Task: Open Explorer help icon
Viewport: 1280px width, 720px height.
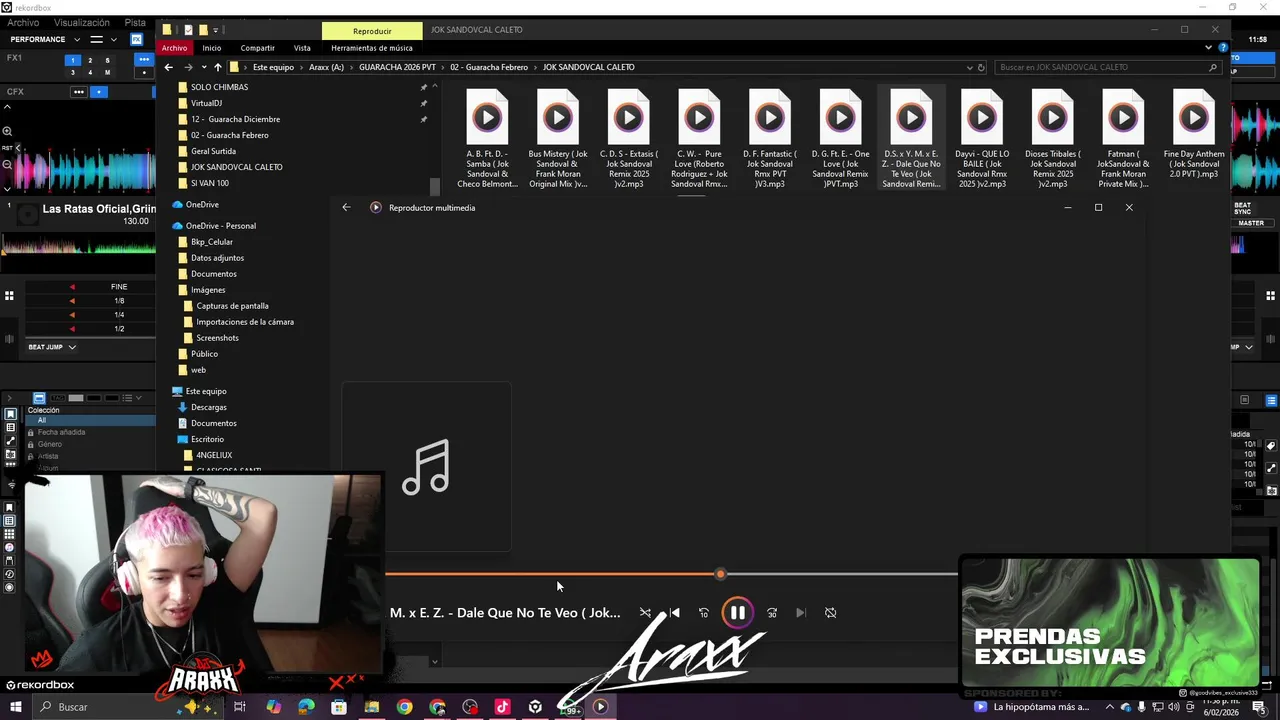Action: pyautogui.click(x=1223, y=48)
